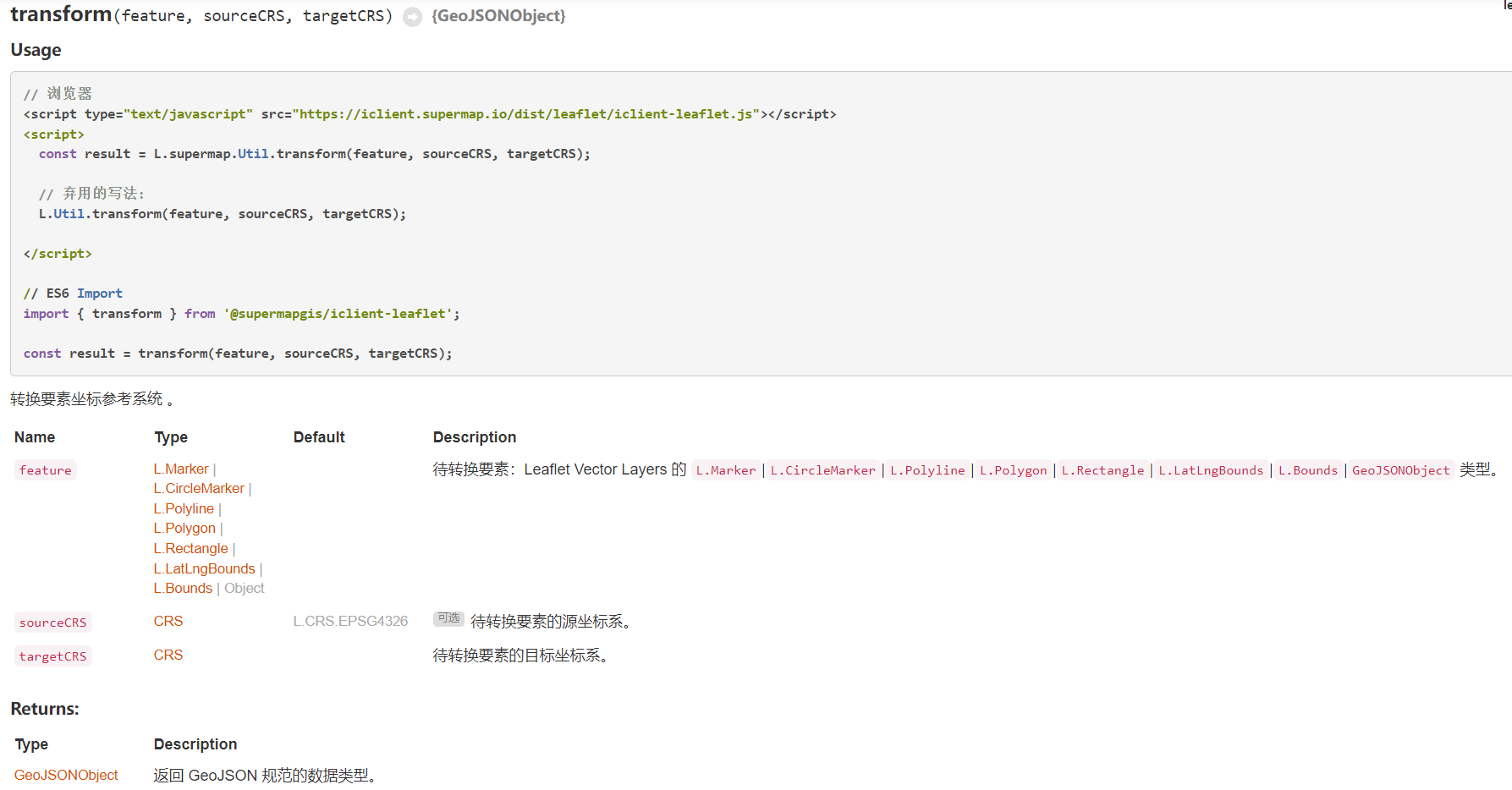Click the arrow icon beside transform signature
The width and height of the screenshot is (1512, 790).
click(412, 17)
